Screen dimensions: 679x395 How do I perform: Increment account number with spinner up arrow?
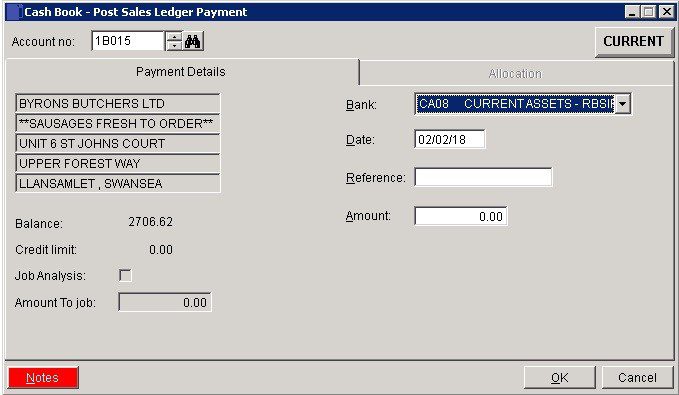[x=174, y=36]
